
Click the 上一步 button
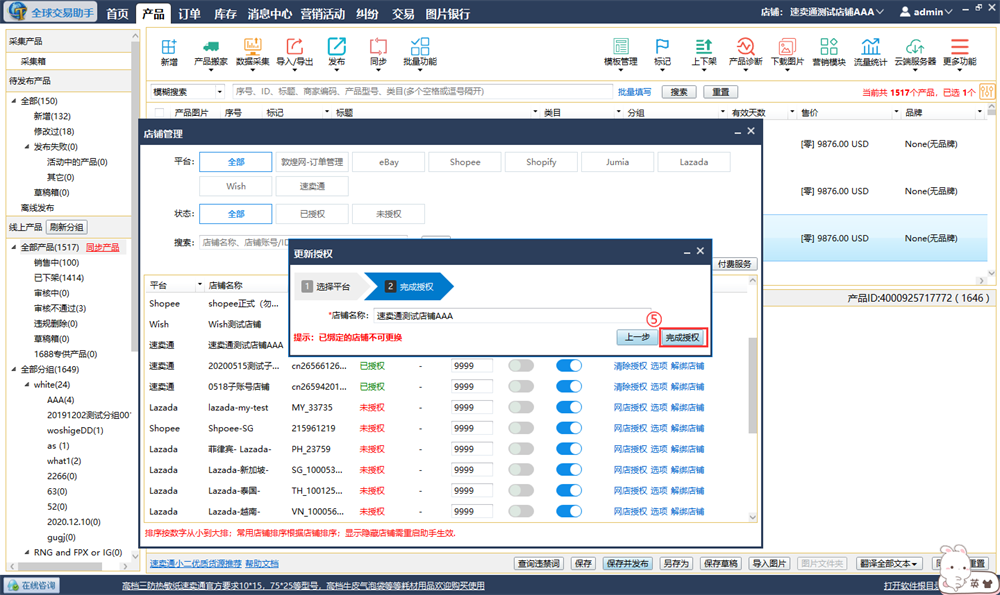point(637,337)
